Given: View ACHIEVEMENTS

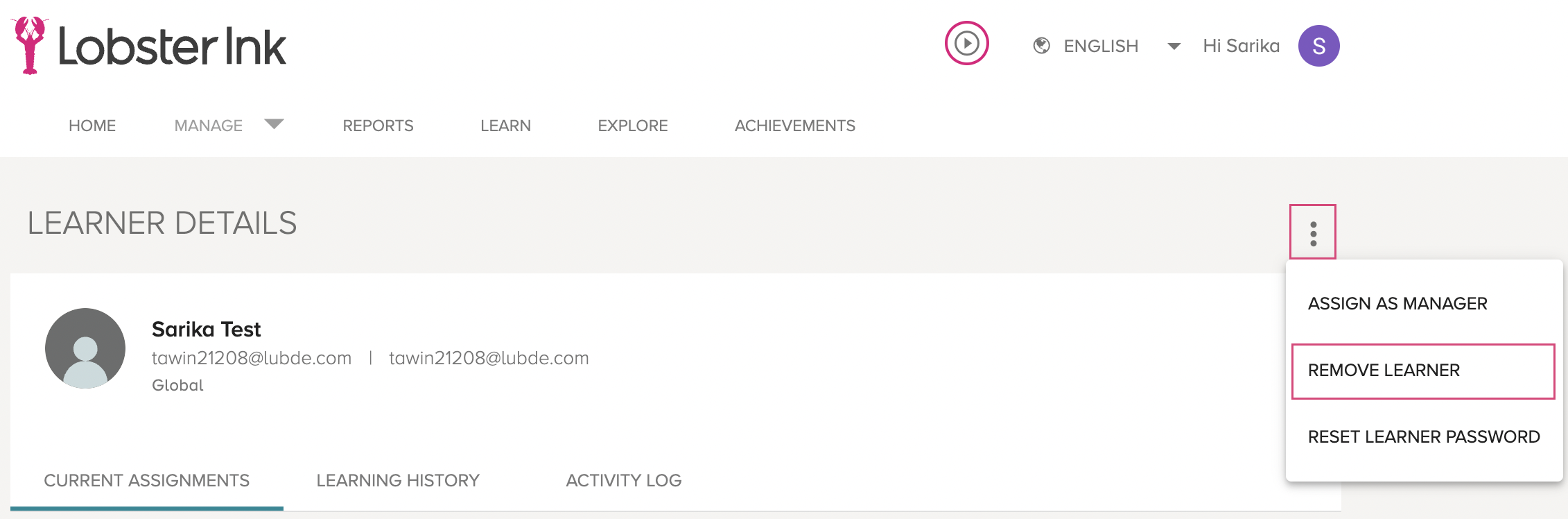Looking at the screenshot, I should coord(795,126).
